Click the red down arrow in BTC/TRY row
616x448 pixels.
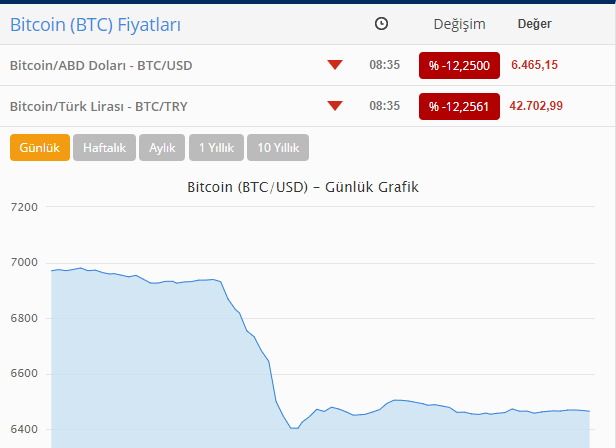pos(335,106)
